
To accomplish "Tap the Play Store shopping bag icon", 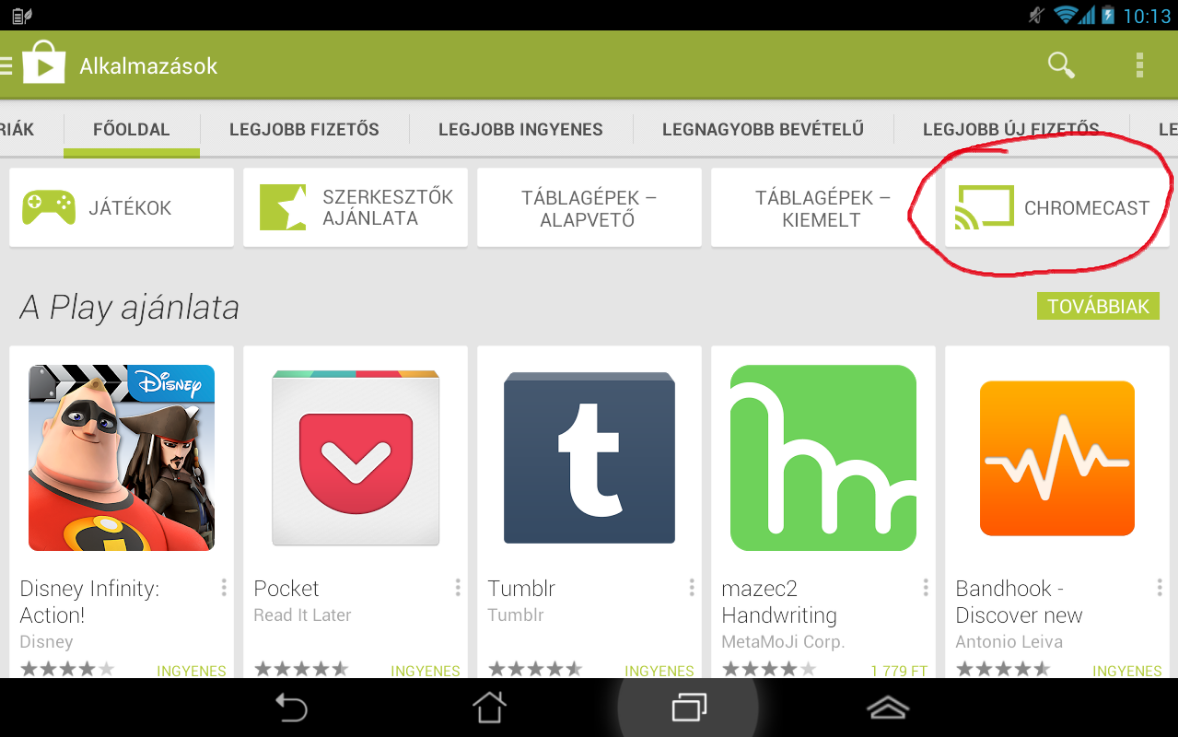I will [44, 62].
